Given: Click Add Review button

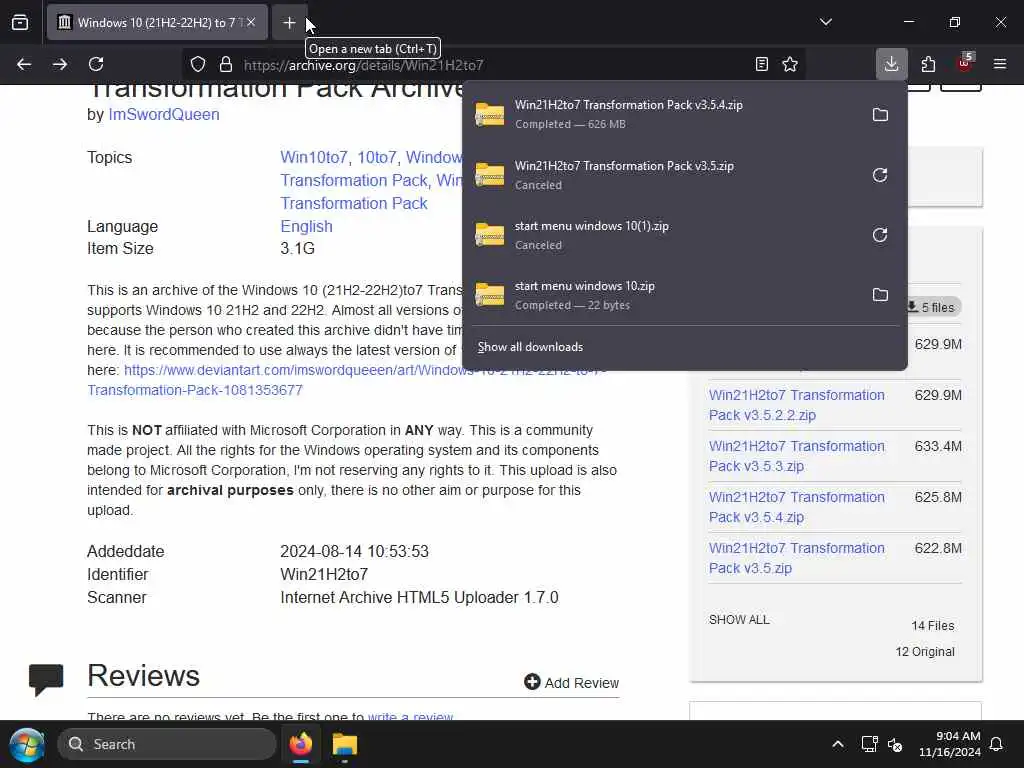Looking at the screenshot, I should 571,682.
